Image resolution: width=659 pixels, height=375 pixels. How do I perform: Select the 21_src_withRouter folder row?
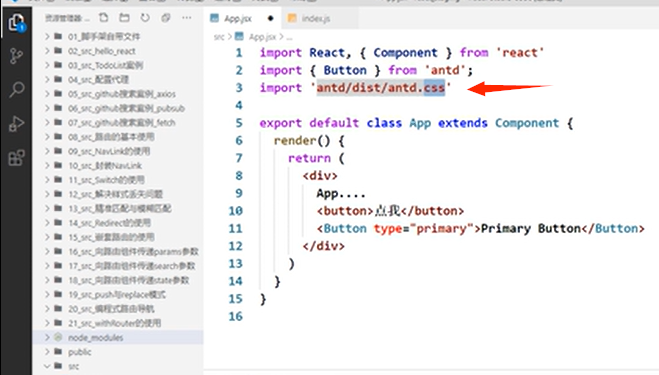pos(118,323)
